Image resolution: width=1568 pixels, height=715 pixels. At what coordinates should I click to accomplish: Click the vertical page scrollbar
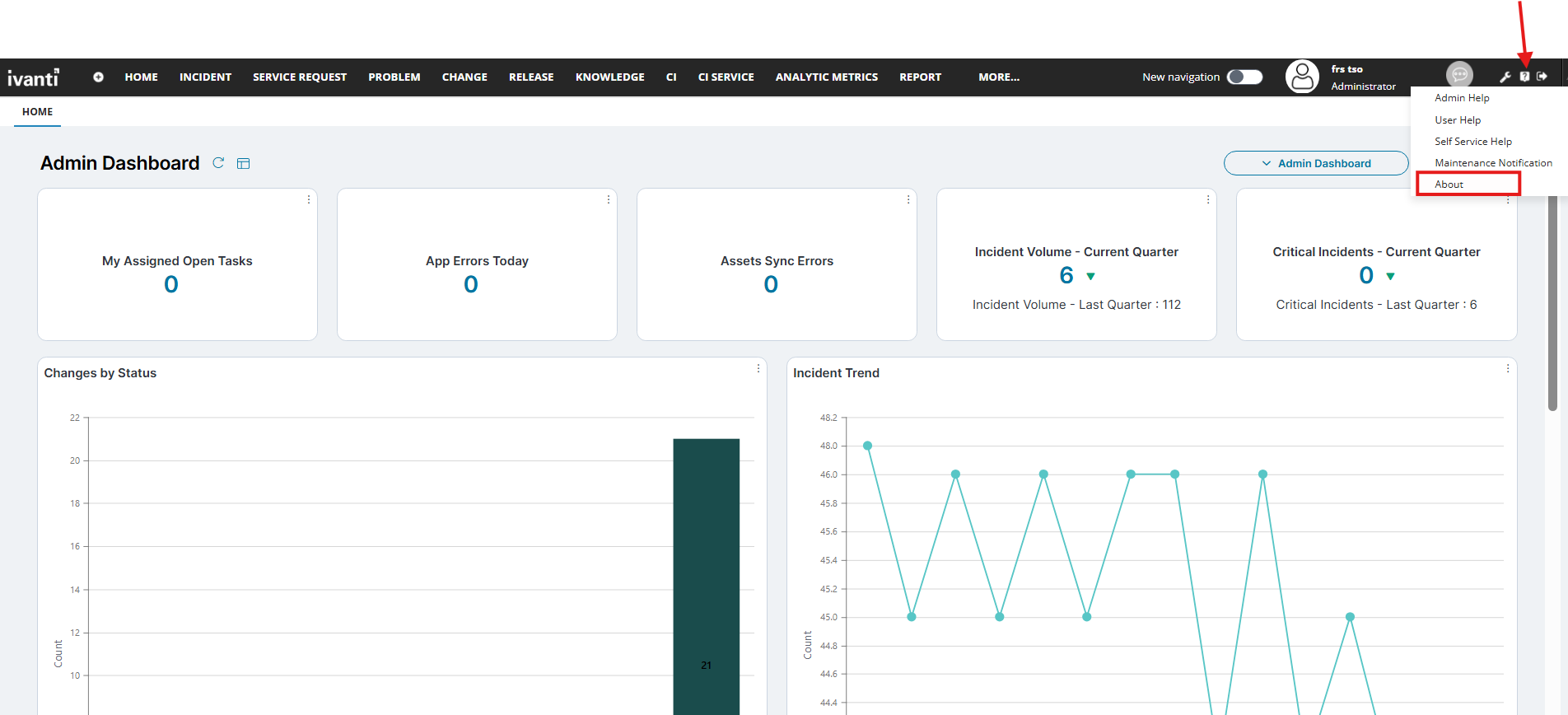(x=1552, y=305)
